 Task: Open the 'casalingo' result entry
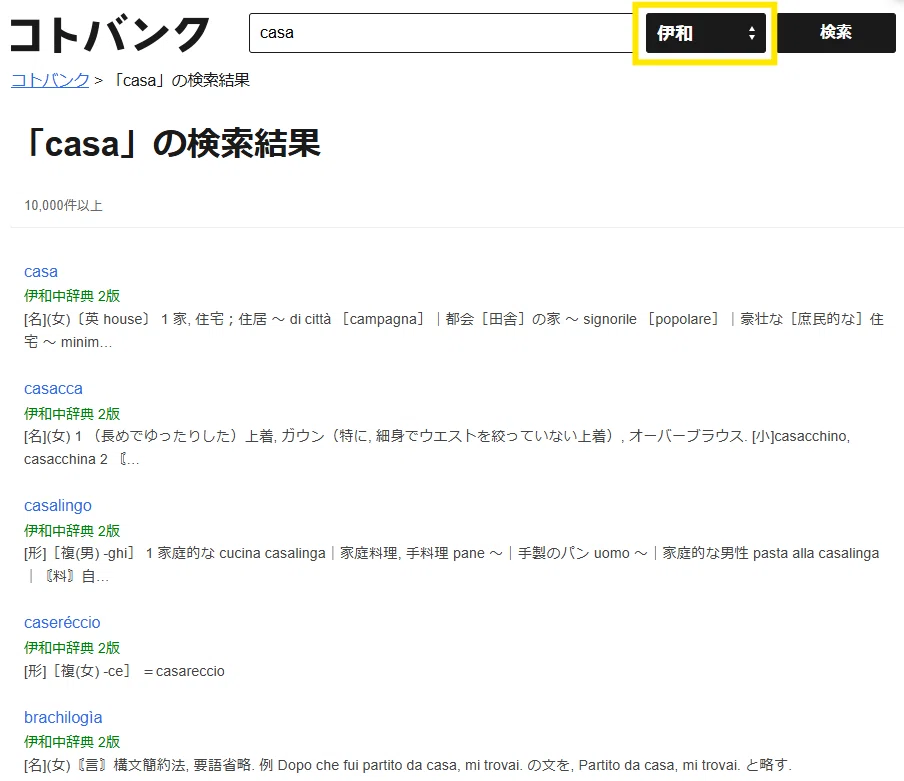point(58,505)
